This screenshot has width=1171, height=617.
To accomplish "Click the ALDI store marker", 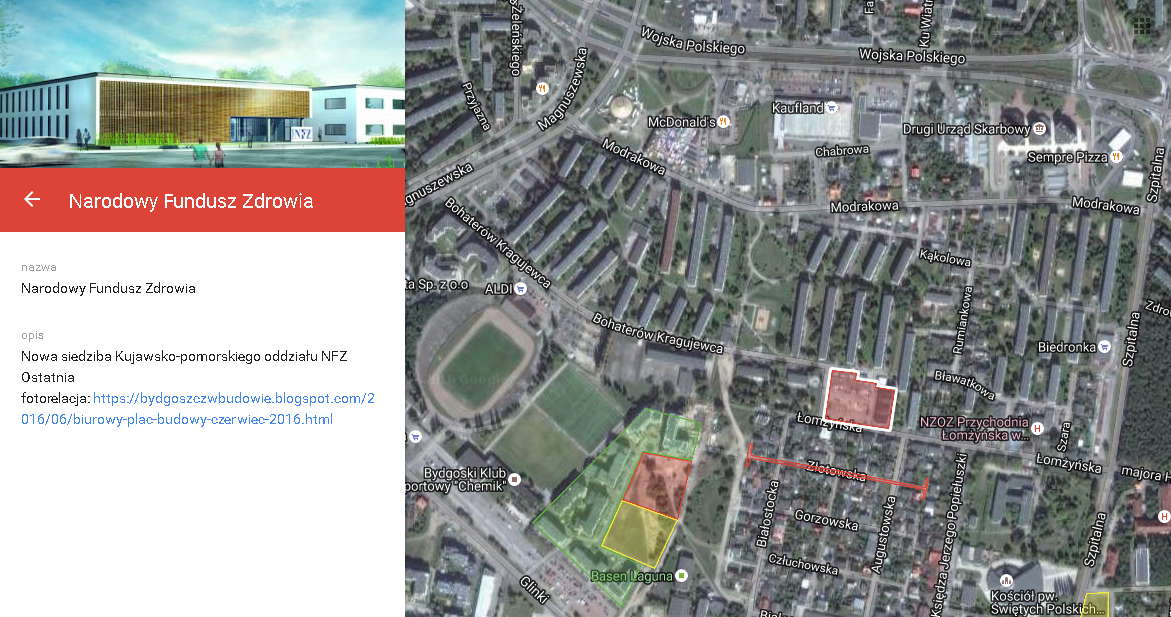I will coord(521,289).
